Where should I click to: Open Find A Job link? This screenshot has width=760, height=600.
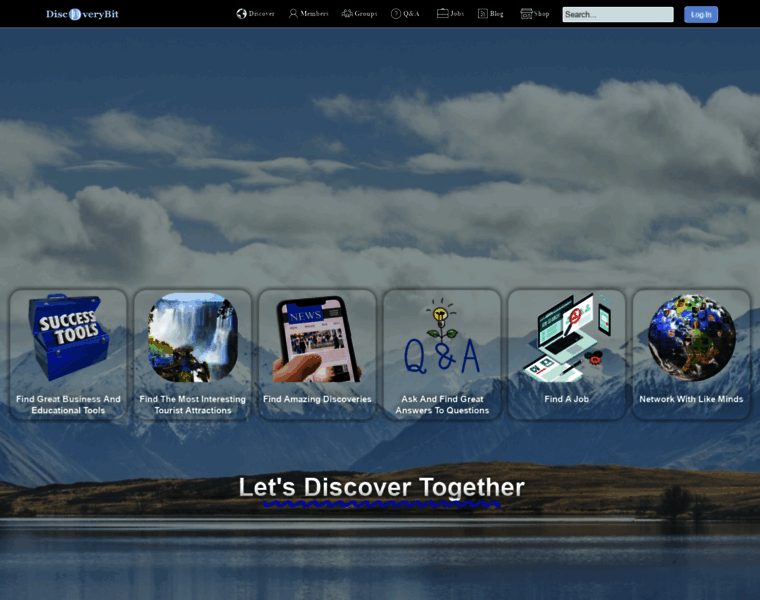coord(567,399)
